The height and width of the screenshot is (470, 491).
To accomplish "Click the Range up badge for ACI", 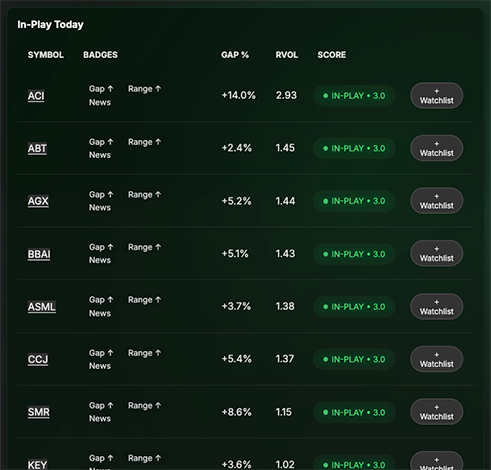I will 144,89.
